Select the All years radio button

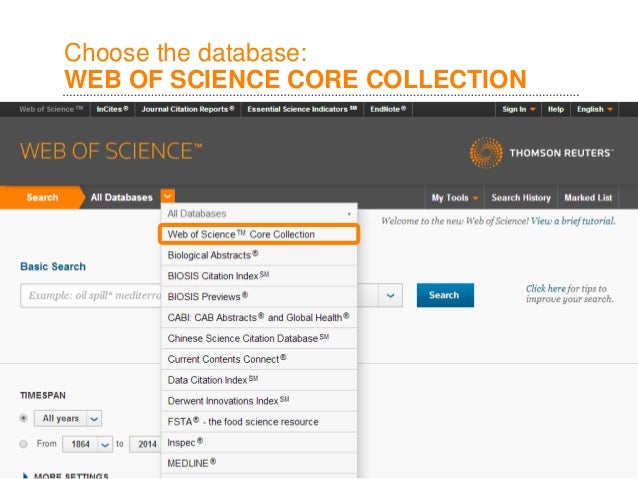[x=23, y=418]
